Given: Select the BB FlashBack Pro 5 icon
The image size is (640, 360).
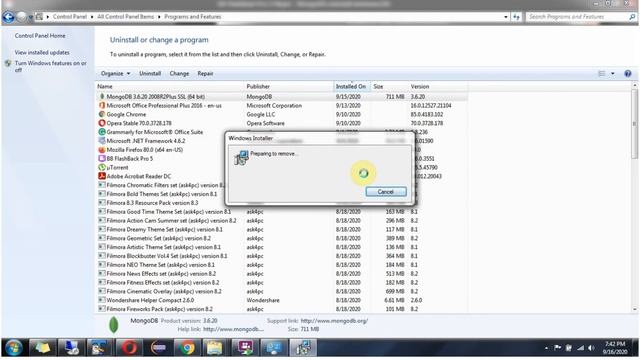Looking at the screenshot, I should (102, 158).
